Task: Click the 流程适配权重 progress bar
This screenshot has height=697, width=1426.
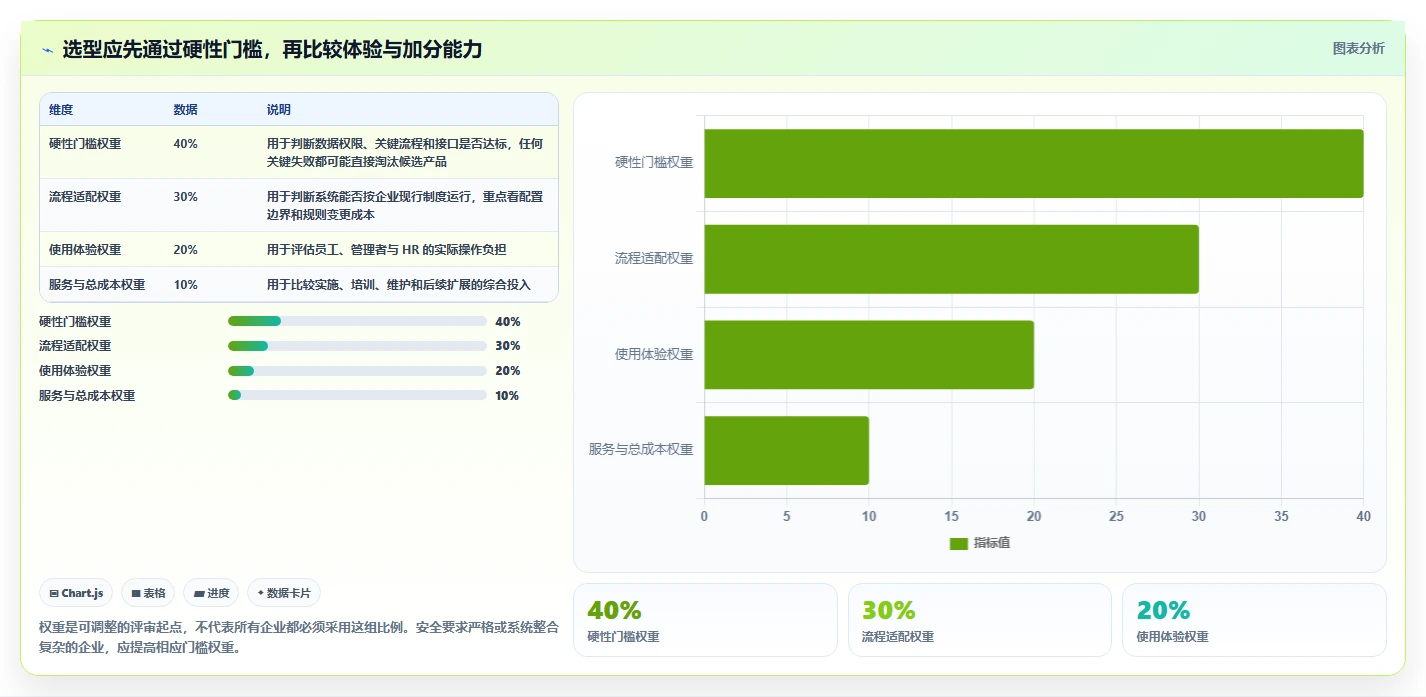Action: [357, 346]
